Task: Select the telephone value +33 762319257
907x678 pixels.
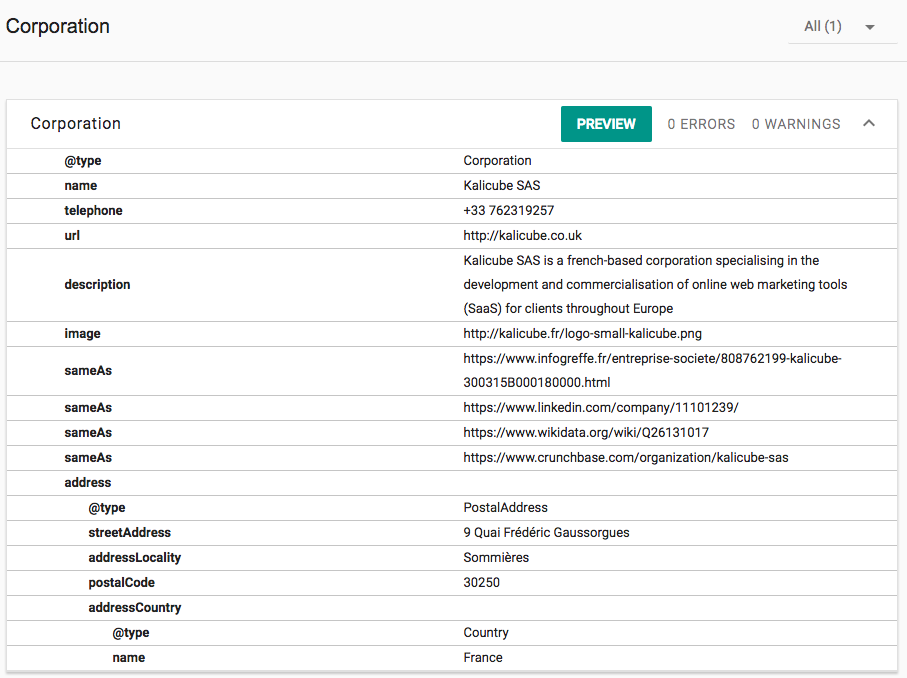Action: click(x=508, y=210)
